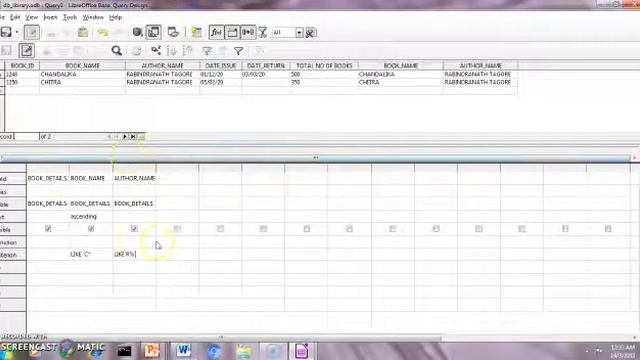Open BOOK_NAME Field cell dropdown
The width and height of the screenshot is (640, 360).
[91, 178]
